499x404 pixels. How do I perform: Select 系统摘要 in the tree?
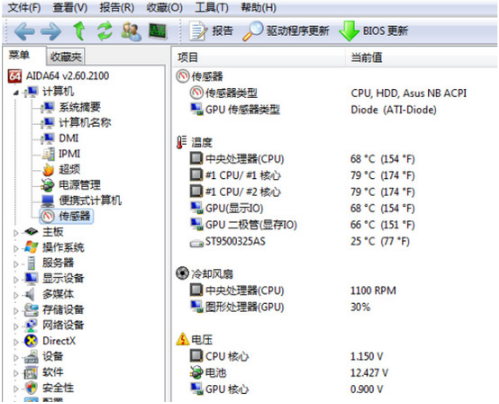pos(80,107)
